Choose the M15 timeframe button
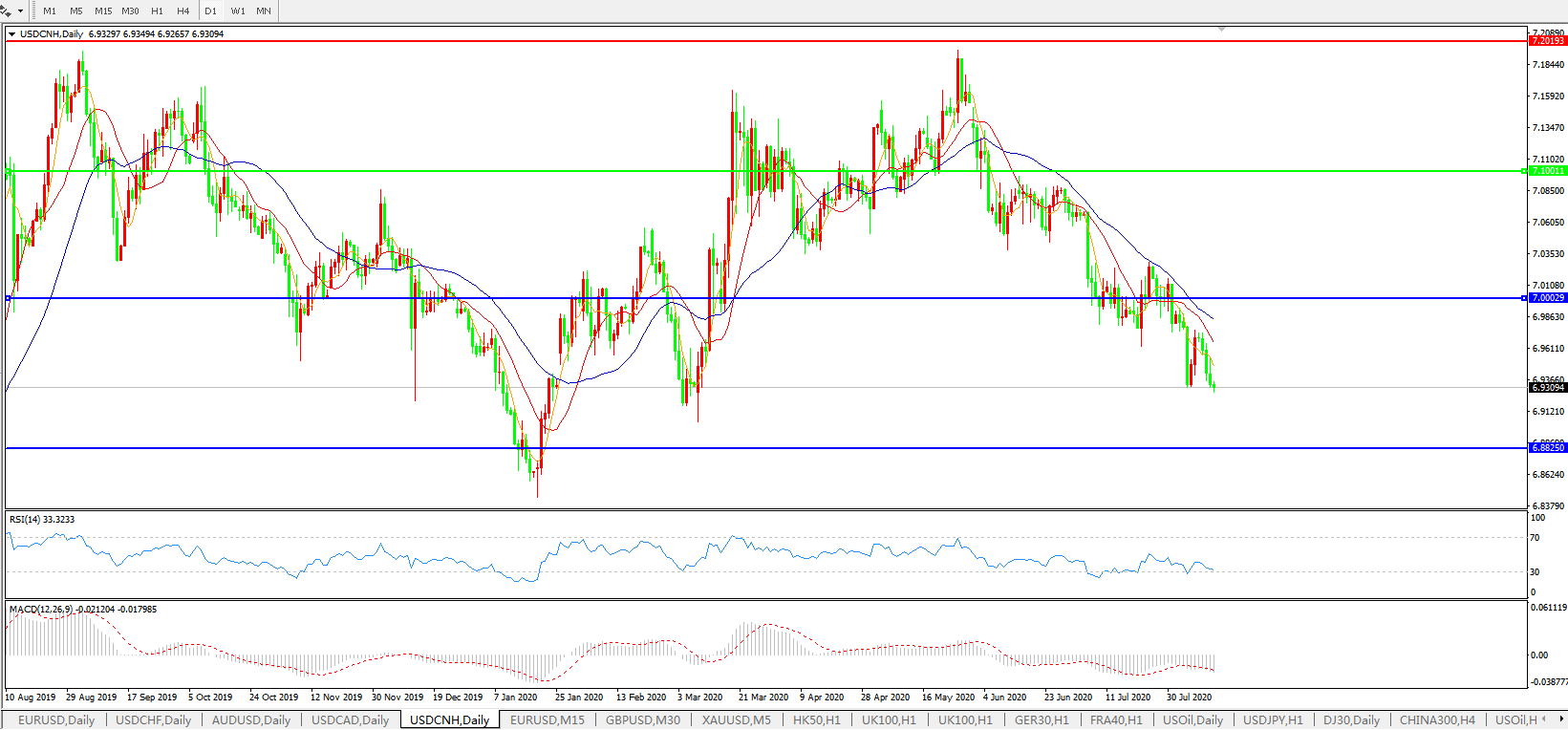 pyautogui.click(x=103, y=11)
